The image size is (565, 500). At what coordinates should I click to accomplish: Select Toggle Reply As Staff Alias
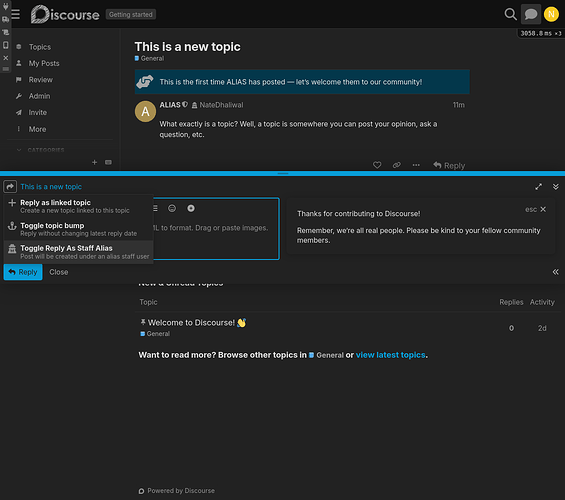coord(79,252)
